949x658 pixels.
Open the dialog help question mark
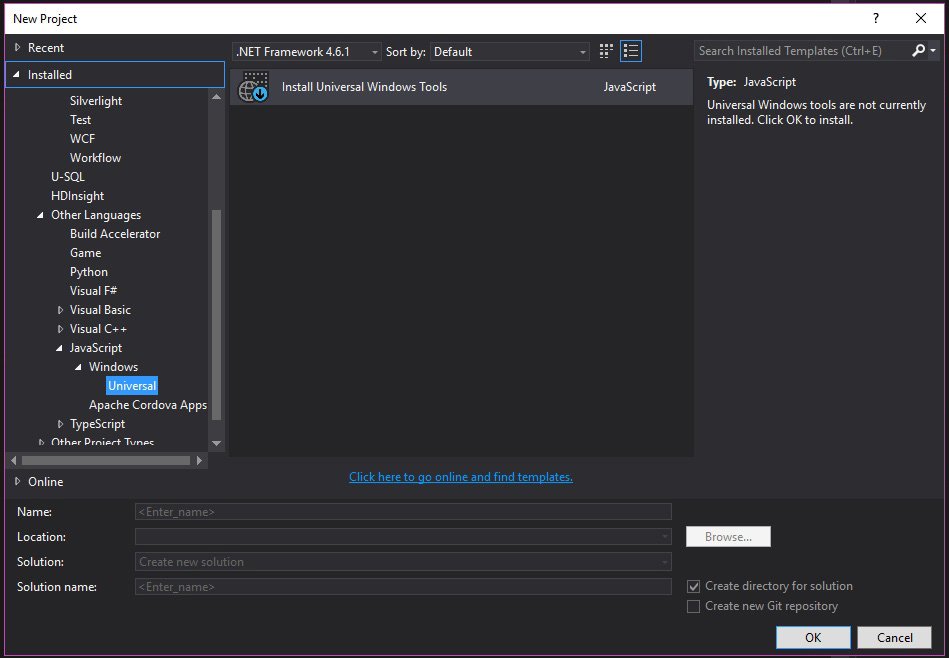(876, 19)
